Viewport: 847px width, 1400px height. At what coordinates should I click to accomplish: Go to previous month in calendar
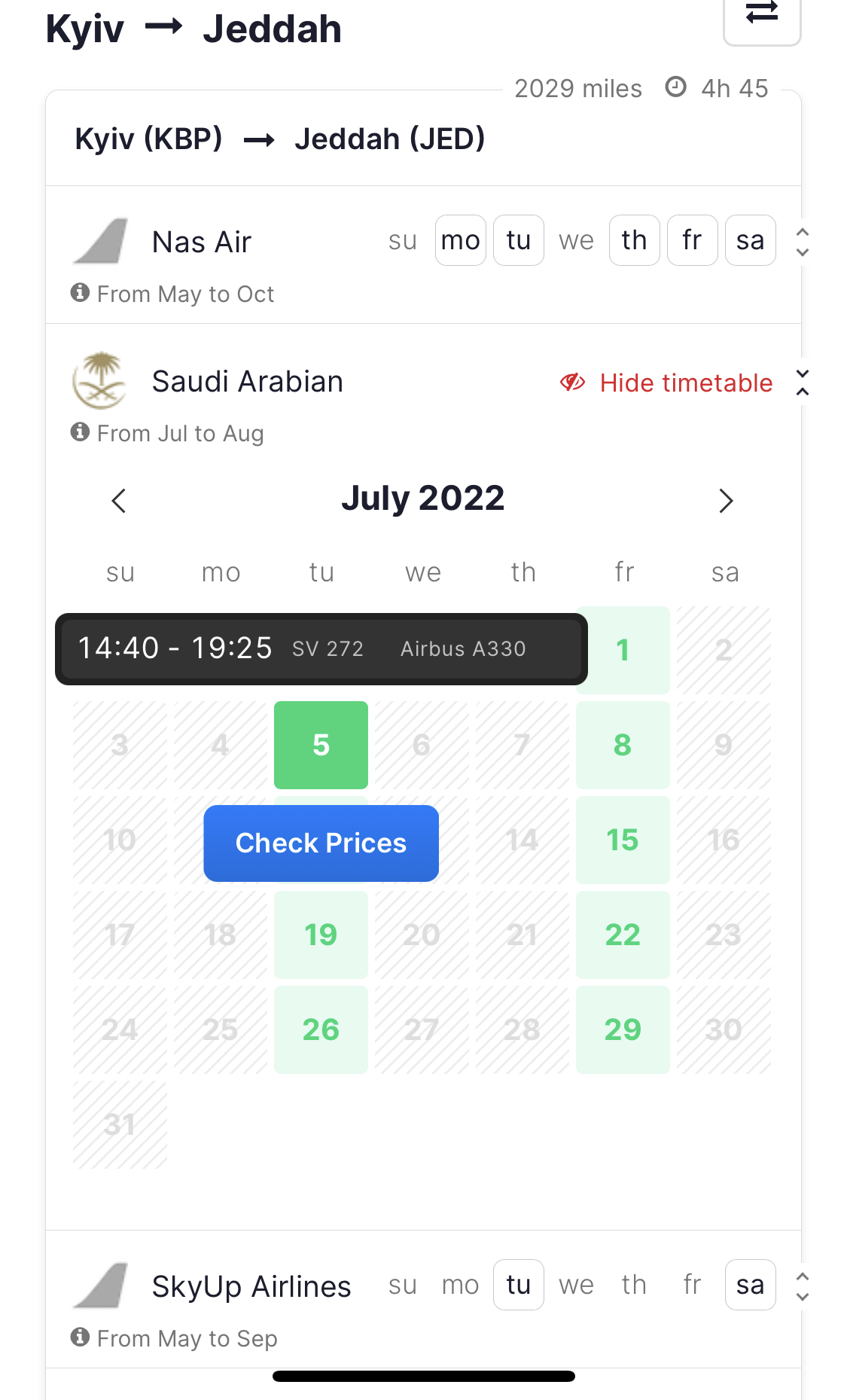(119, 501)
